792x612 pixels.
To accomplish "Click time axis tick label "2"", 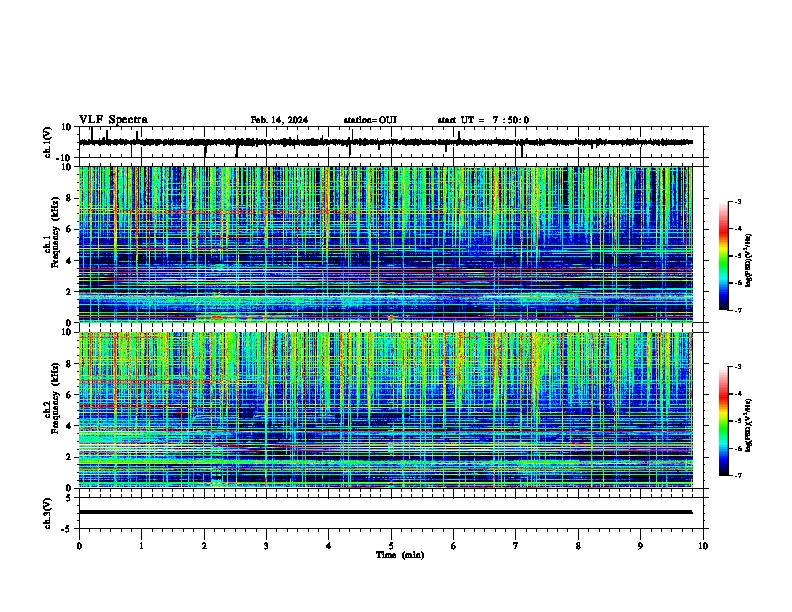I will tap(204, 546).
